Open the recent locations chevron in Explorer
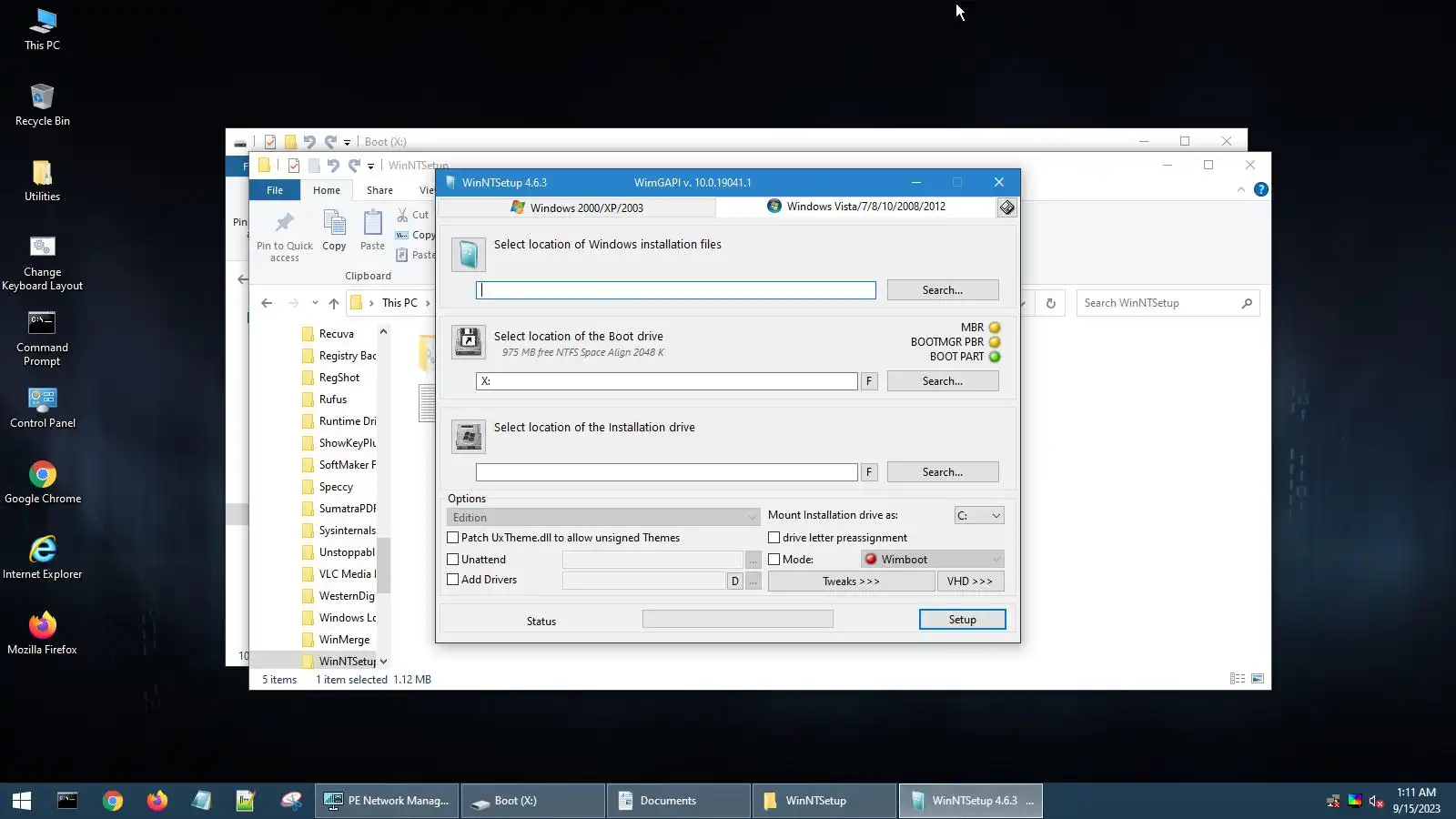 [315, 303]
